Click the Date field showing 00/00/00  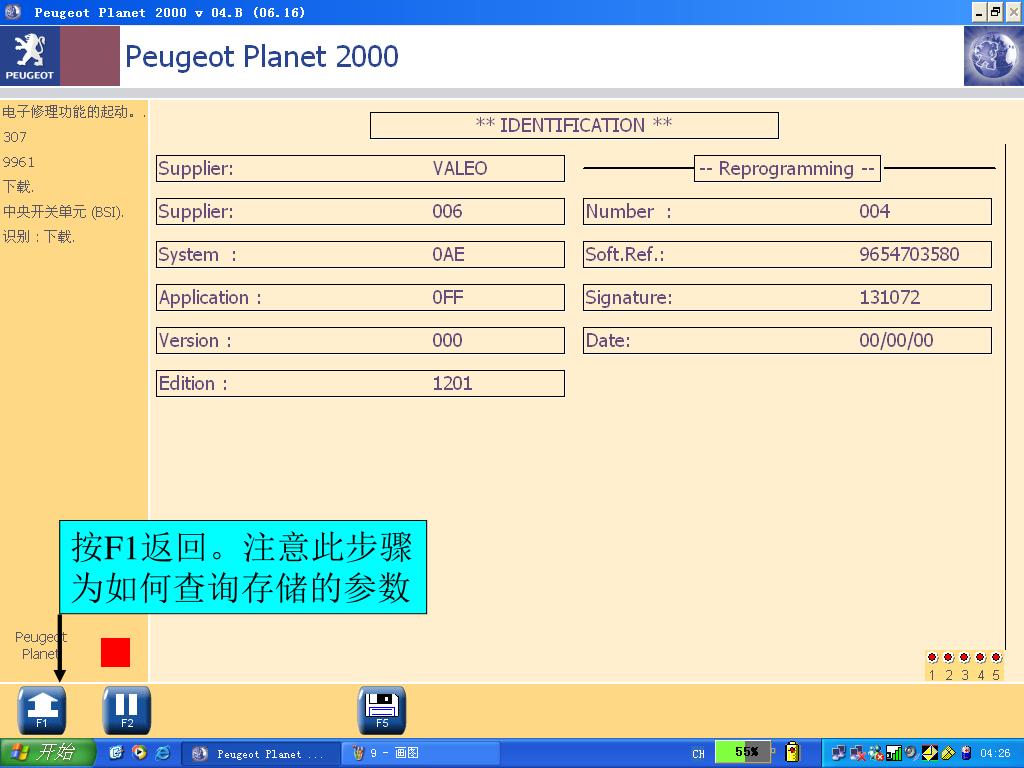[x=788, y=340]
